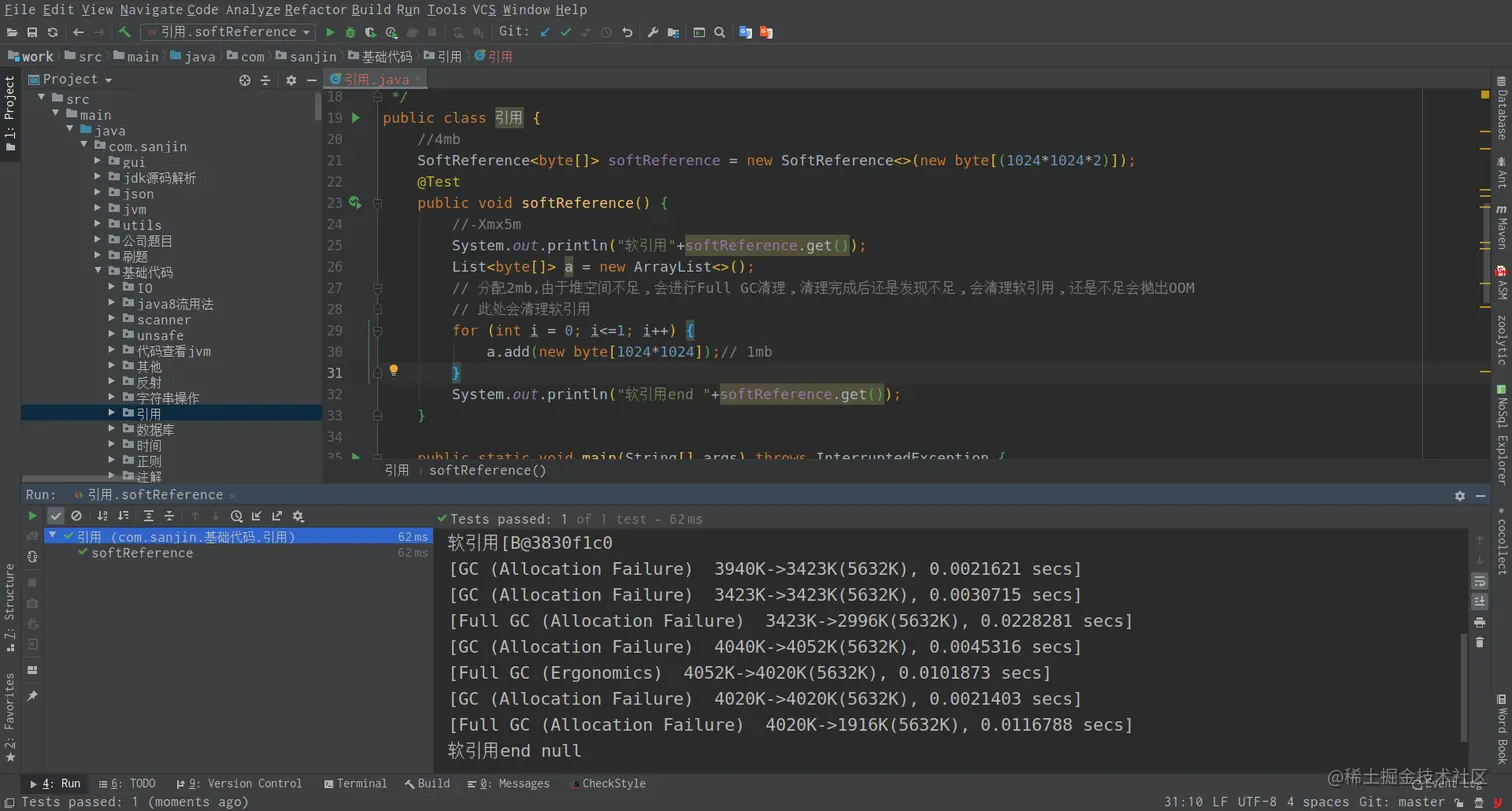Click the UTF-8 encoding selector in status bar
This screenshot has height=811, width=1512.
(1257, 802)
